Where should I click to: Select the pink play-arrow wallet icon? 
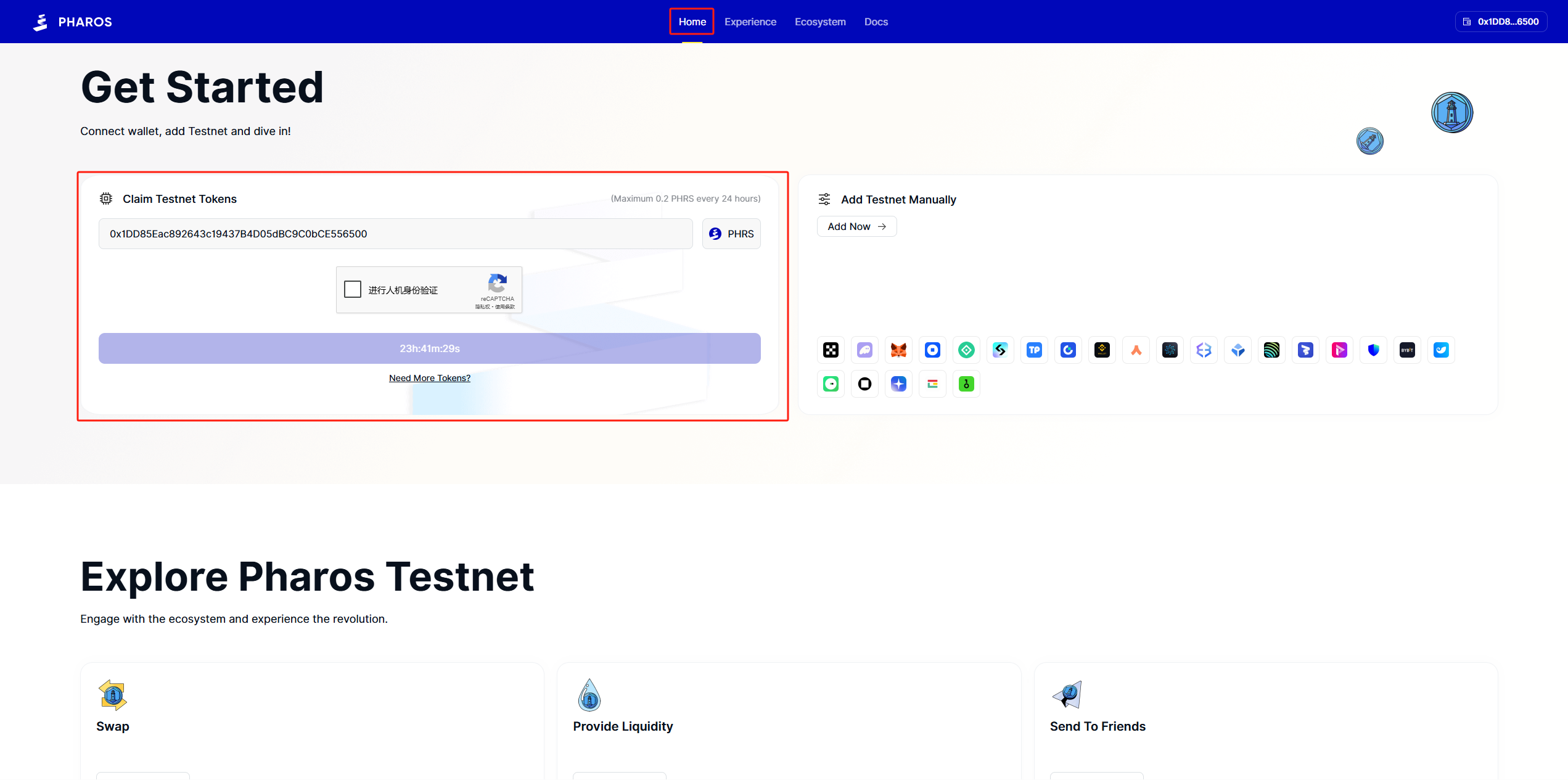click(1339, 350)
